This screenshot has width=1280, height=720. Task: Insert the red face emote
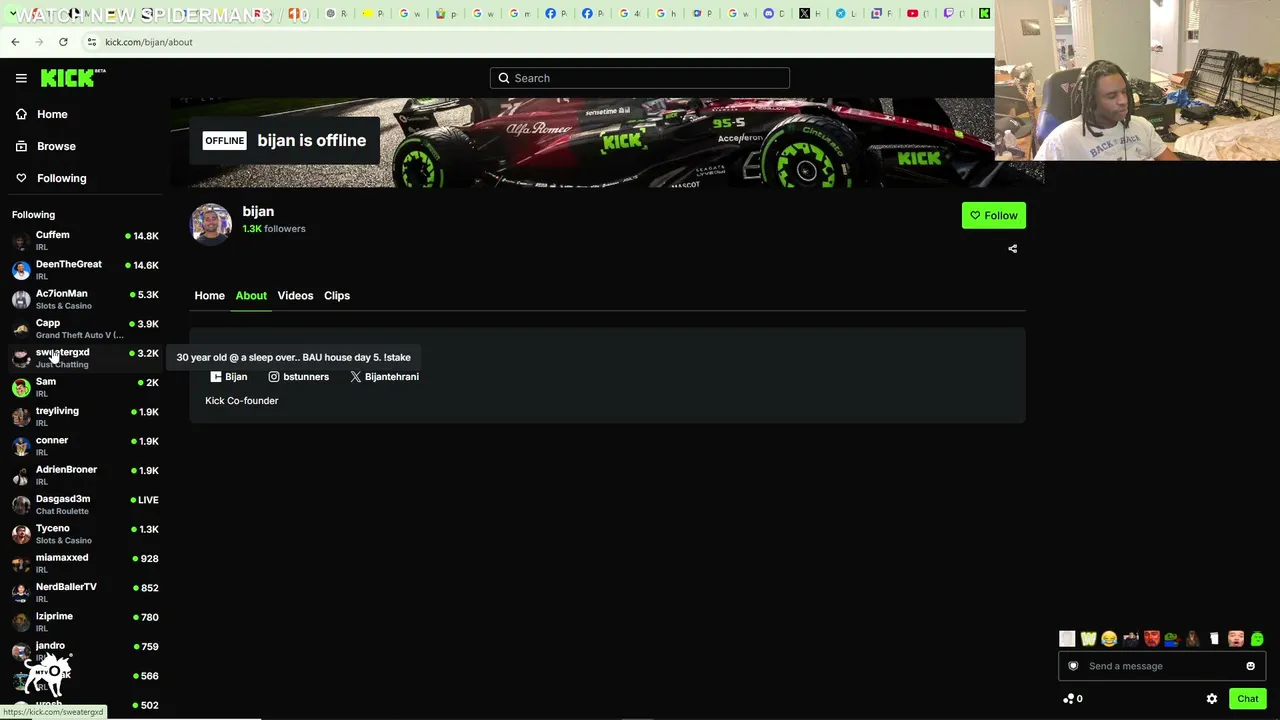tap(1152, 639)
